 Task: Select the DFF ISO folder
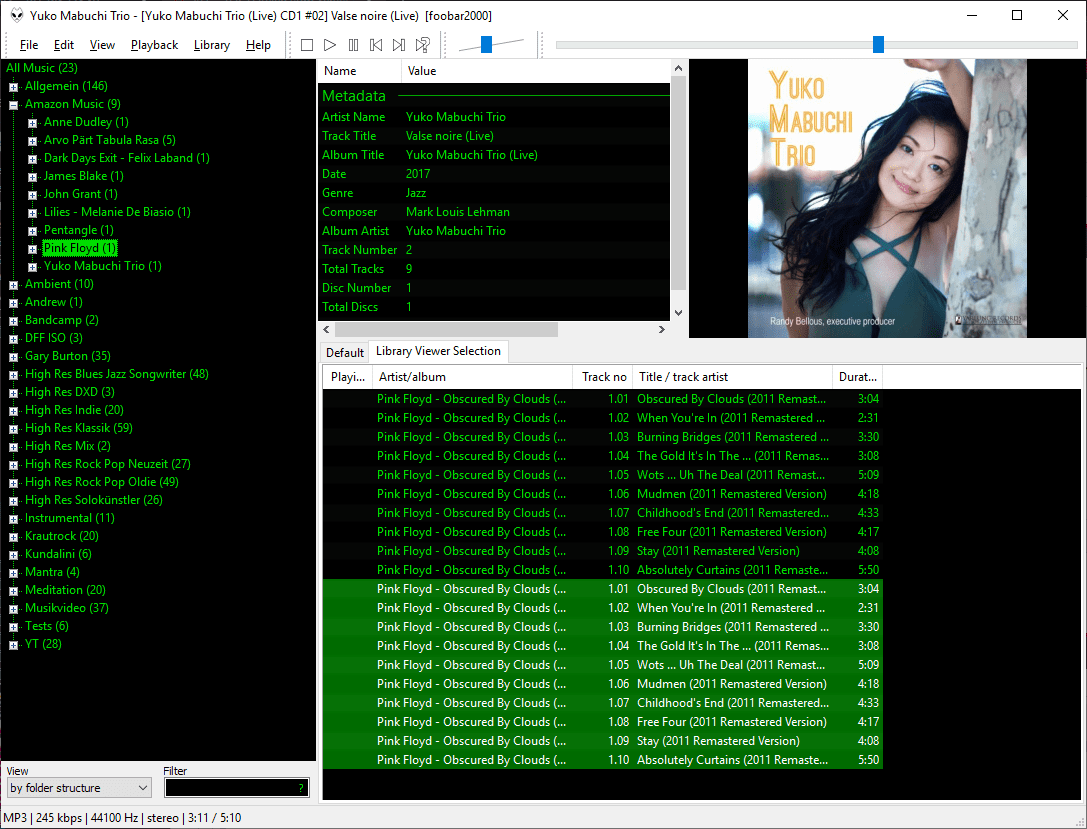53,338
